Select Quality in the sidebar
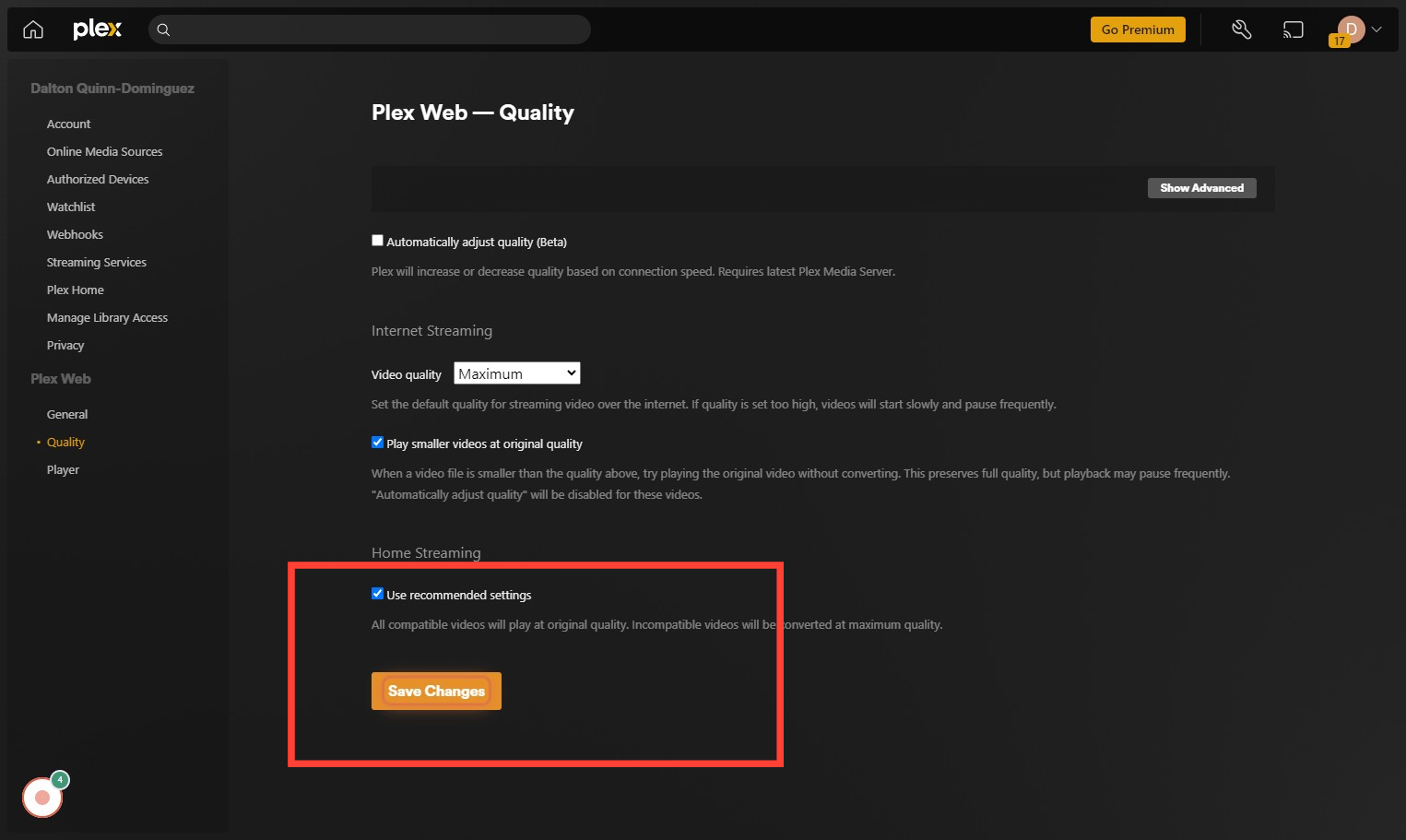The width and height of the screenshot is (1406, 840). point(65,442)
